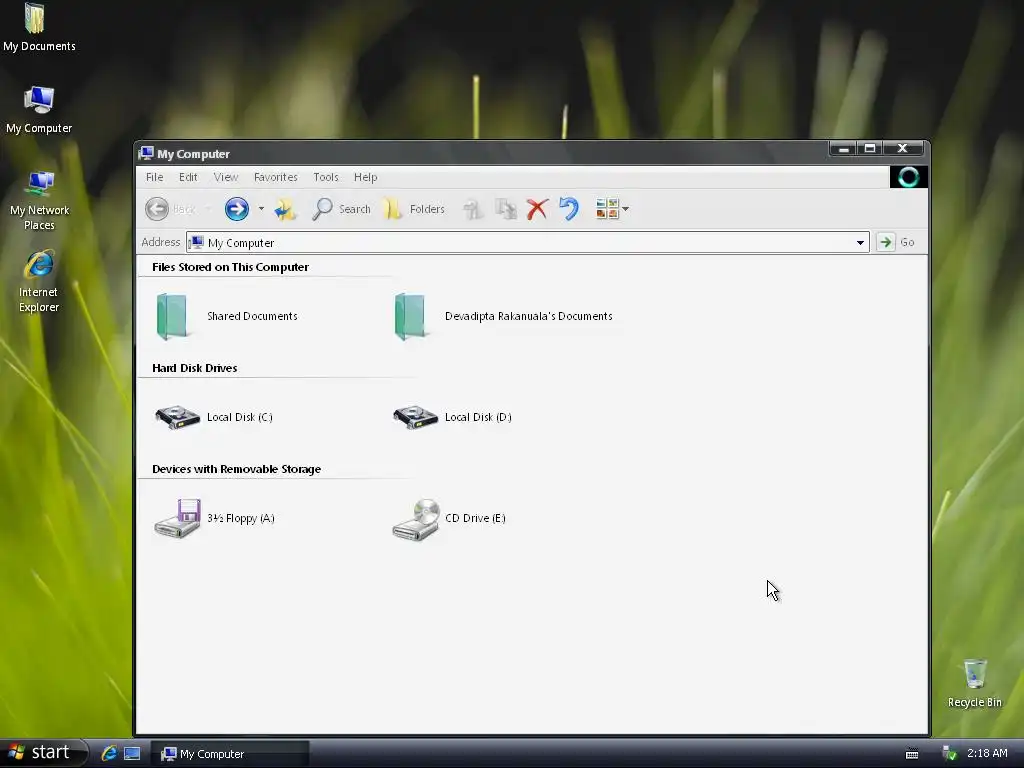Click the Back navigation arrow
This screenshot has height=768, width=1024.
157,209
